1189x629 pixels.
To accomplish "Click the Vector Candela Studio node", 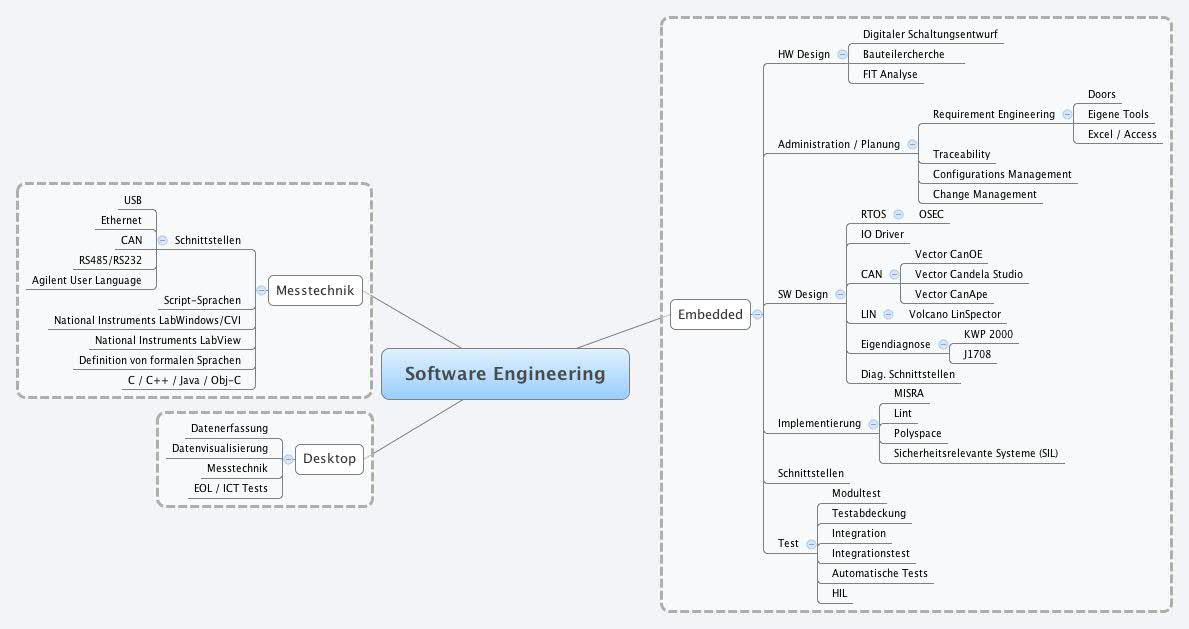I will (968, 274).
